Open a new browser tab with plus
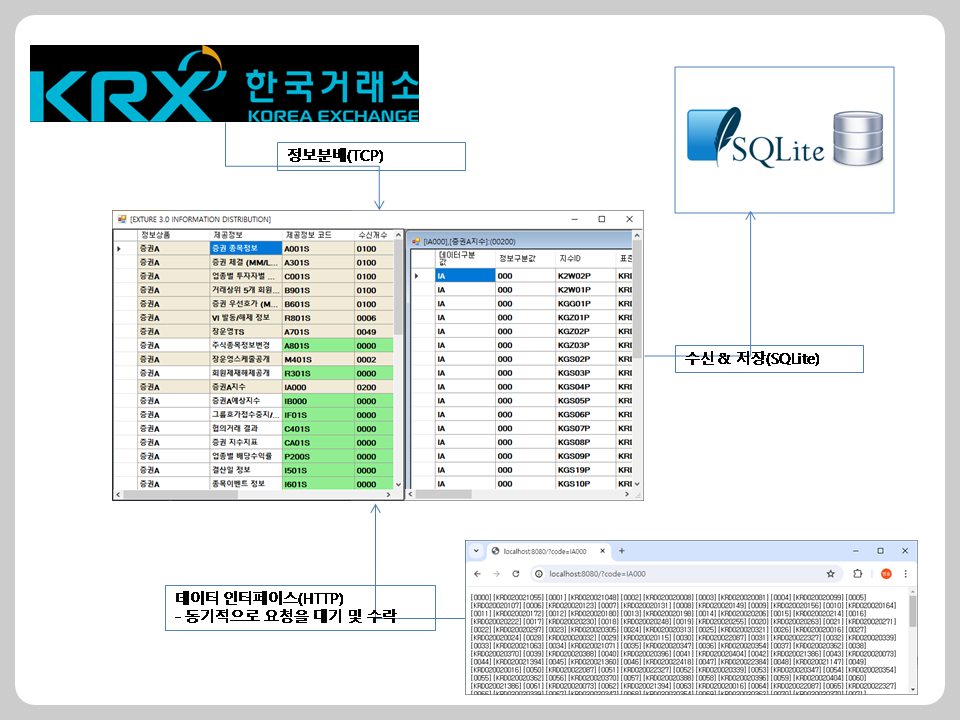 click(621, 551)
